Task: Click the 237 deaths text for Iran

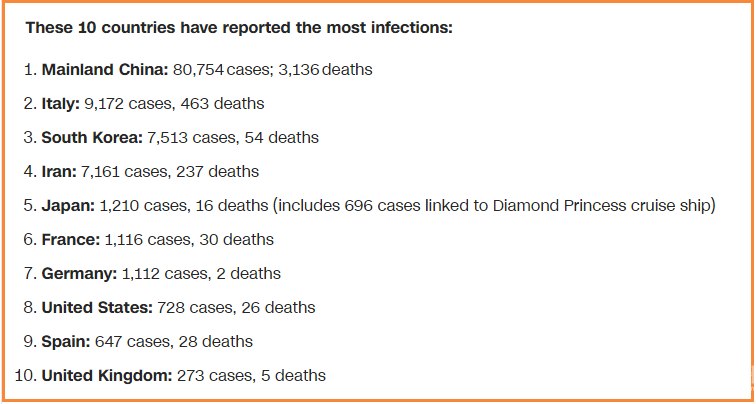Action: (217, 172)
